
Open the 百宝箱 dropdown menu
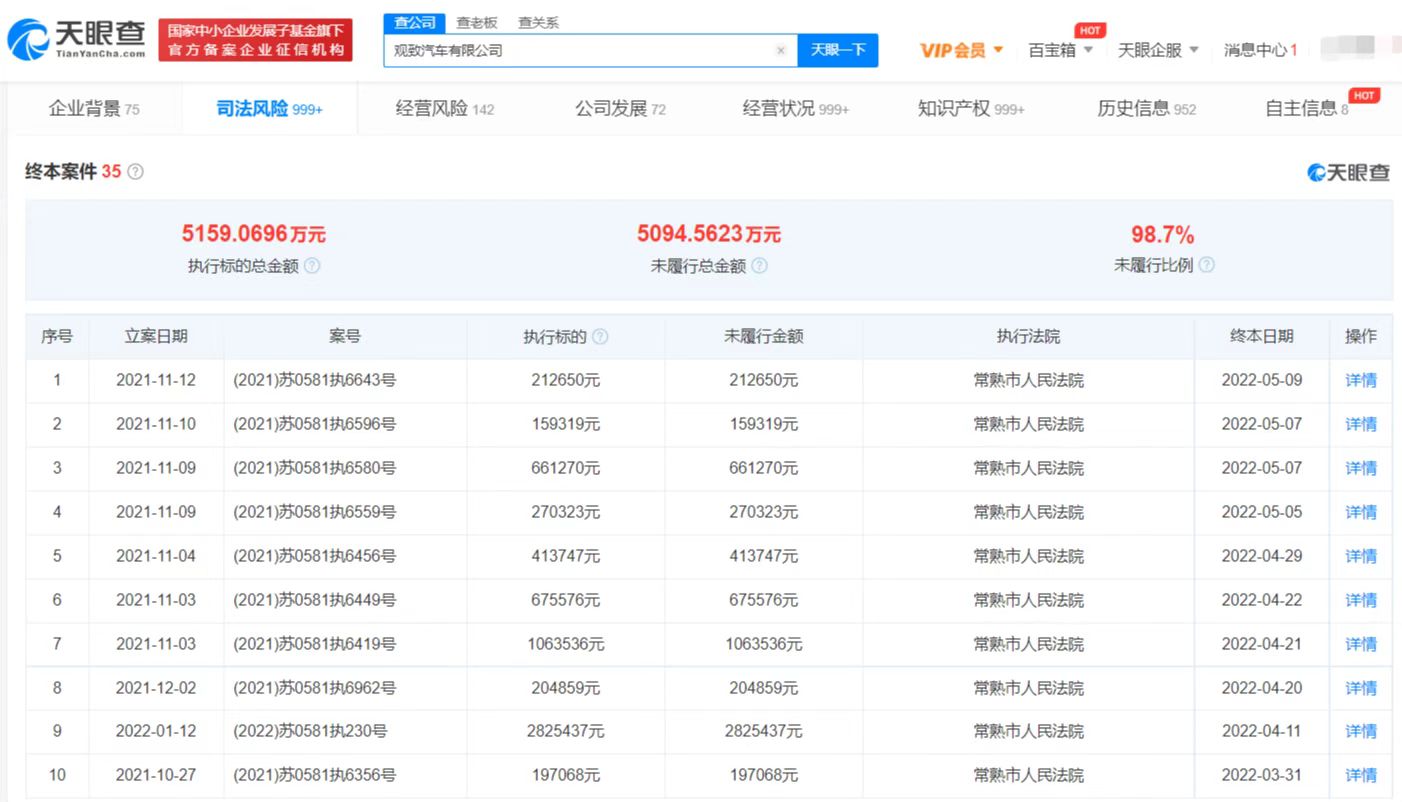(1061, 50)
